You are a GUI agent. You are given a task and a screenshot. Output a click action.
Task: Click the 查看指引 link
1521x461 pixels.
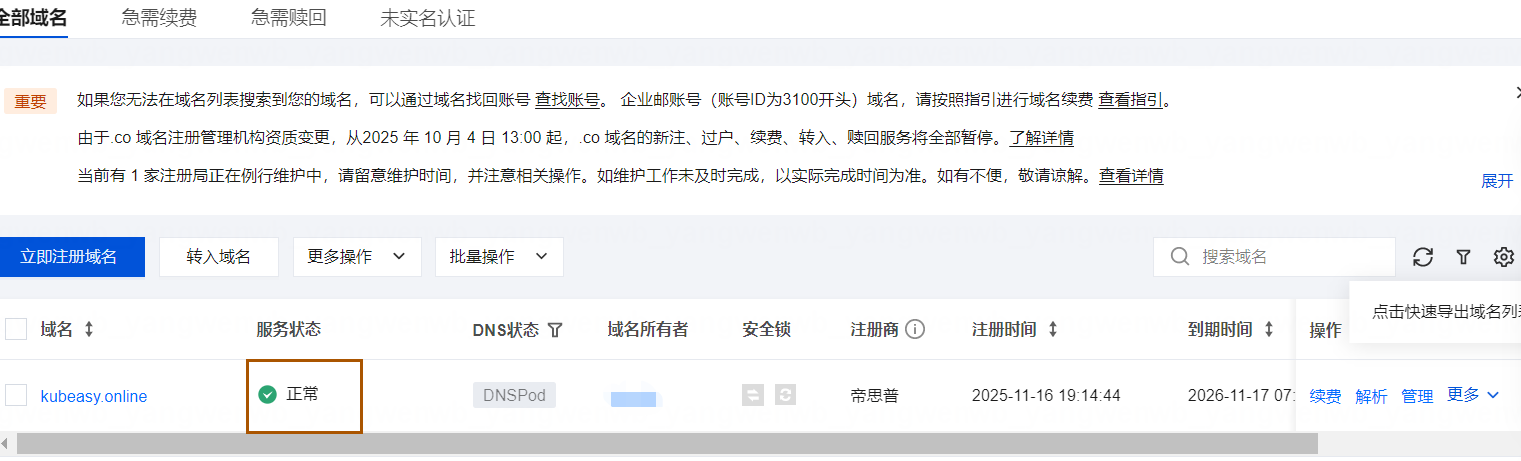[1130, 99]
